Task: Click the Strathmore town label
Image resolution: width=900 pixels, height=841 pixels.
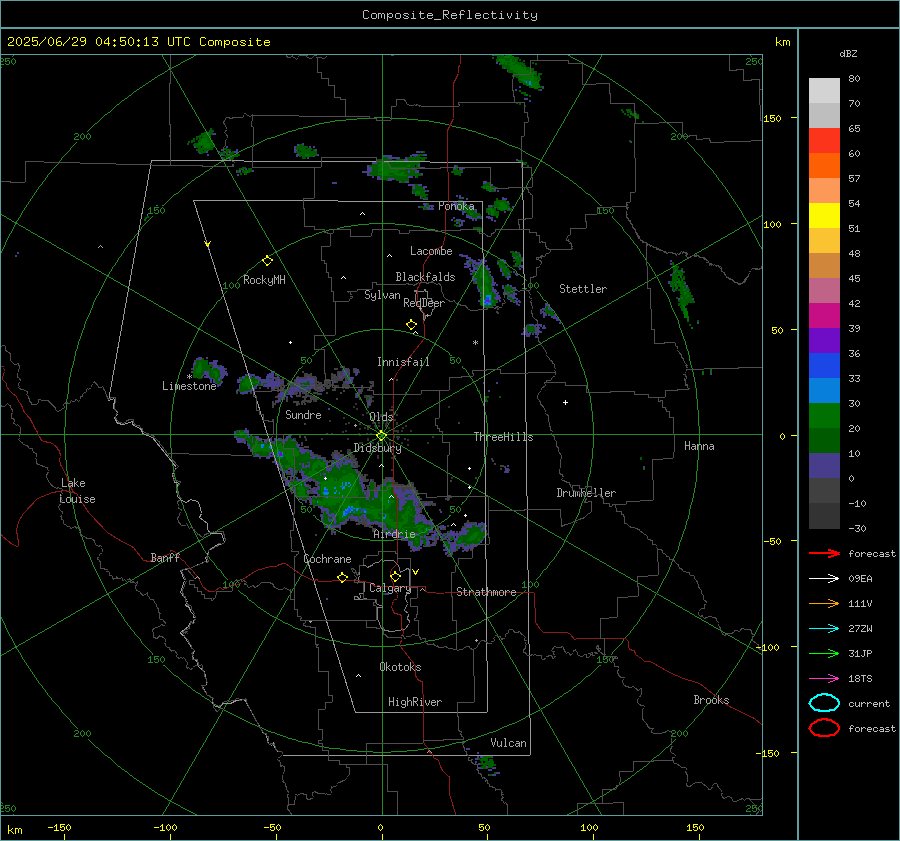Action: (486, 592)
